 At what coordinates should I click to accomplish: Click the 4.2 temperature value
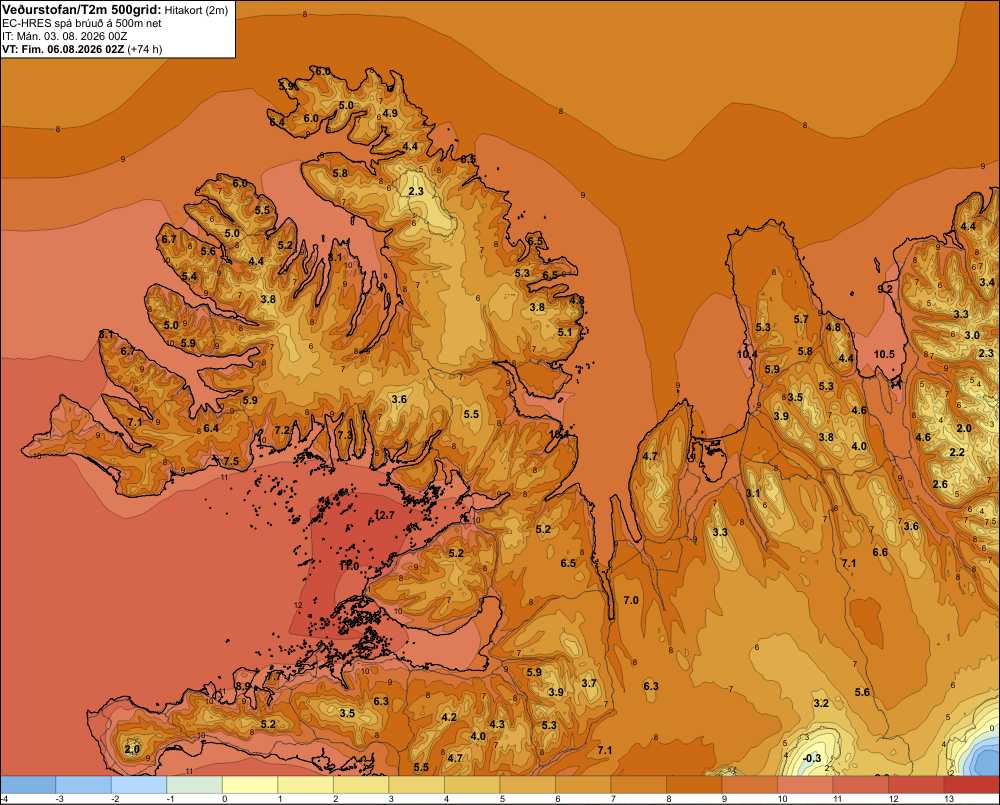pyautogui.click(x=449, y=717)
